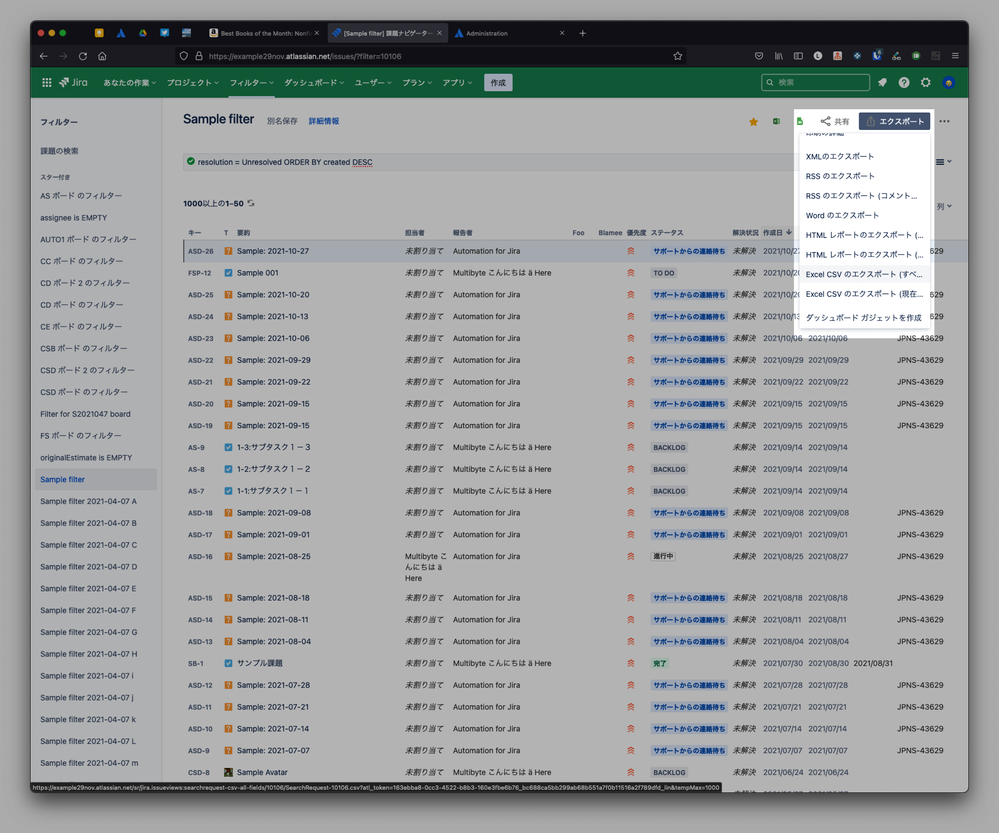Viewport: 999px width, 833px height.
Task: Open the site security shield icon
Action: [183, 56]
